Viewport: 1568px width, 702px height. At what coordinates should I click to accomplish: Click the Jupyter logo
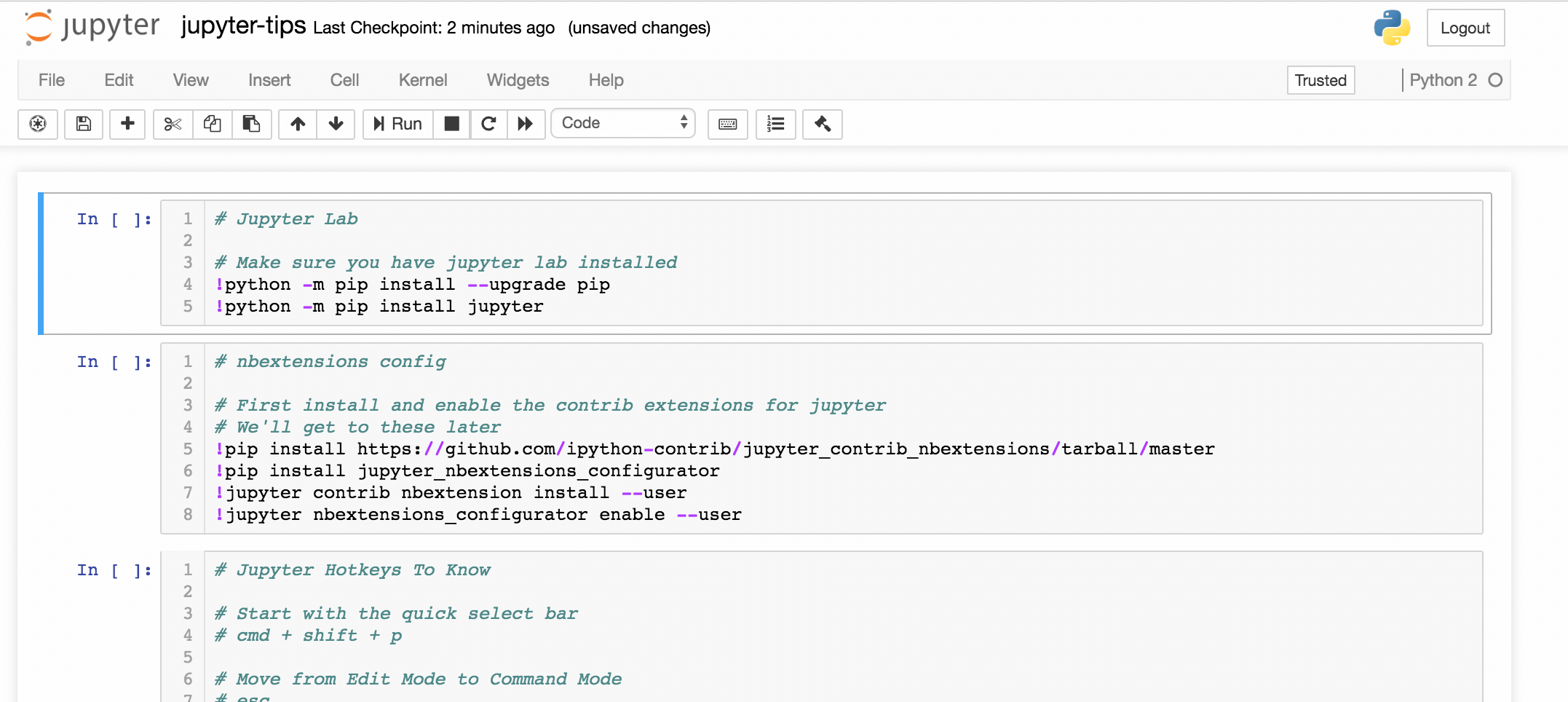pos(92,27)
